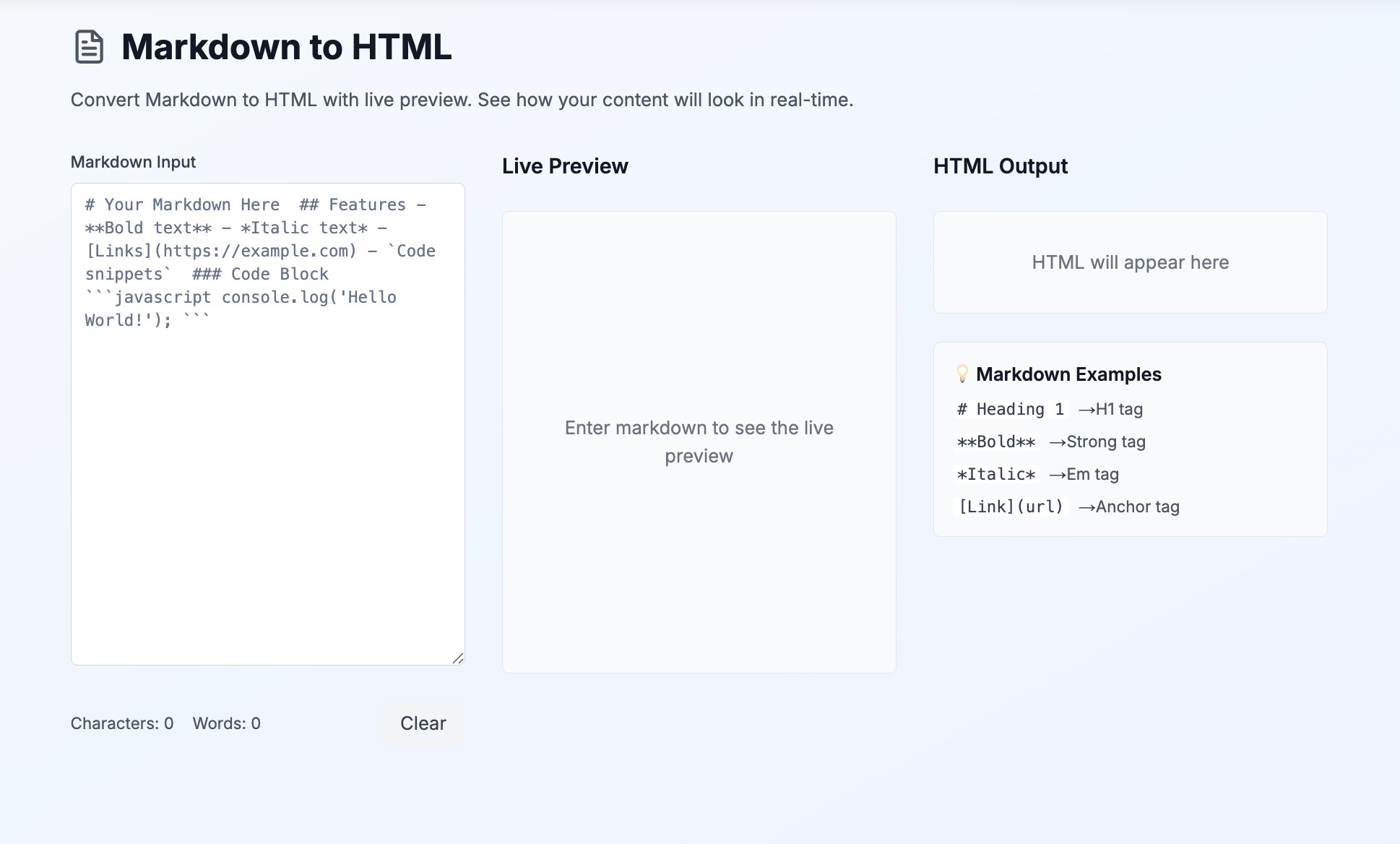Click the '*Italic*' code example
1400x844 pixels.
pos(996,474)
